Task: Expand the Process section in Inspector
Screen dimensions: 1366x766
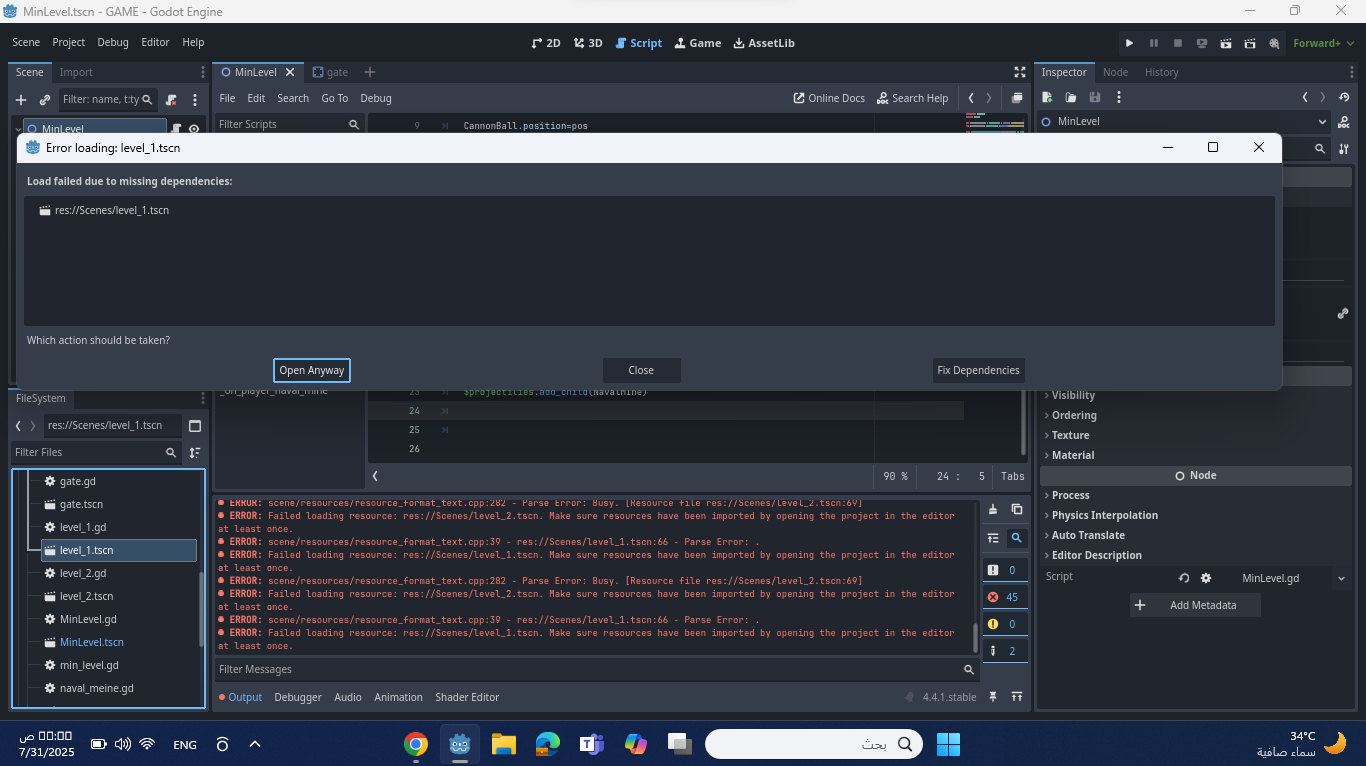Action: [1070, 495]
